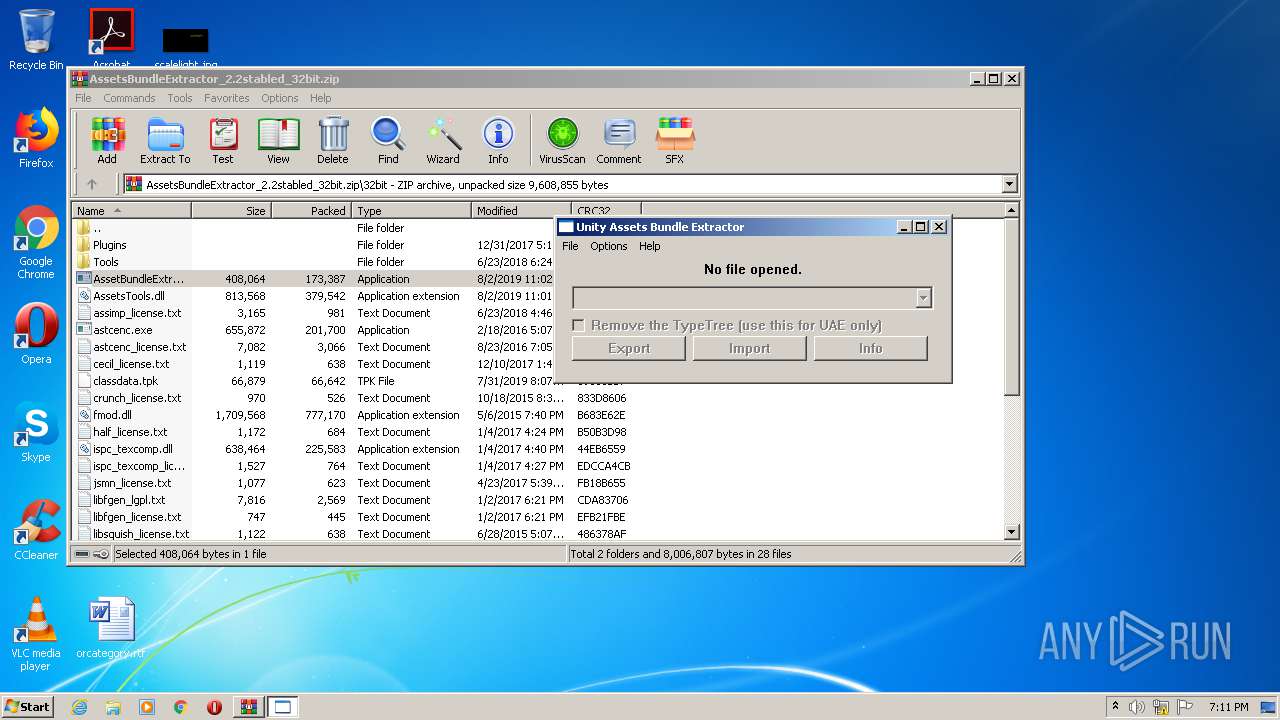Open the address path dropdown in WinRAR
1280x720 pixels.
click(x=1009, y=184)
